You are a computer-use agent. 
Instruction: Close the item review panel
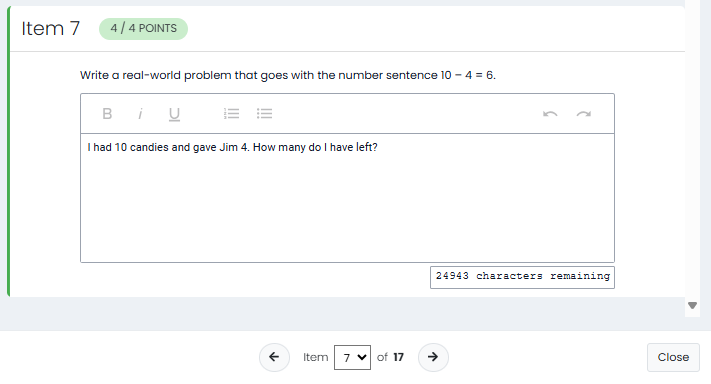pos(673,357)
